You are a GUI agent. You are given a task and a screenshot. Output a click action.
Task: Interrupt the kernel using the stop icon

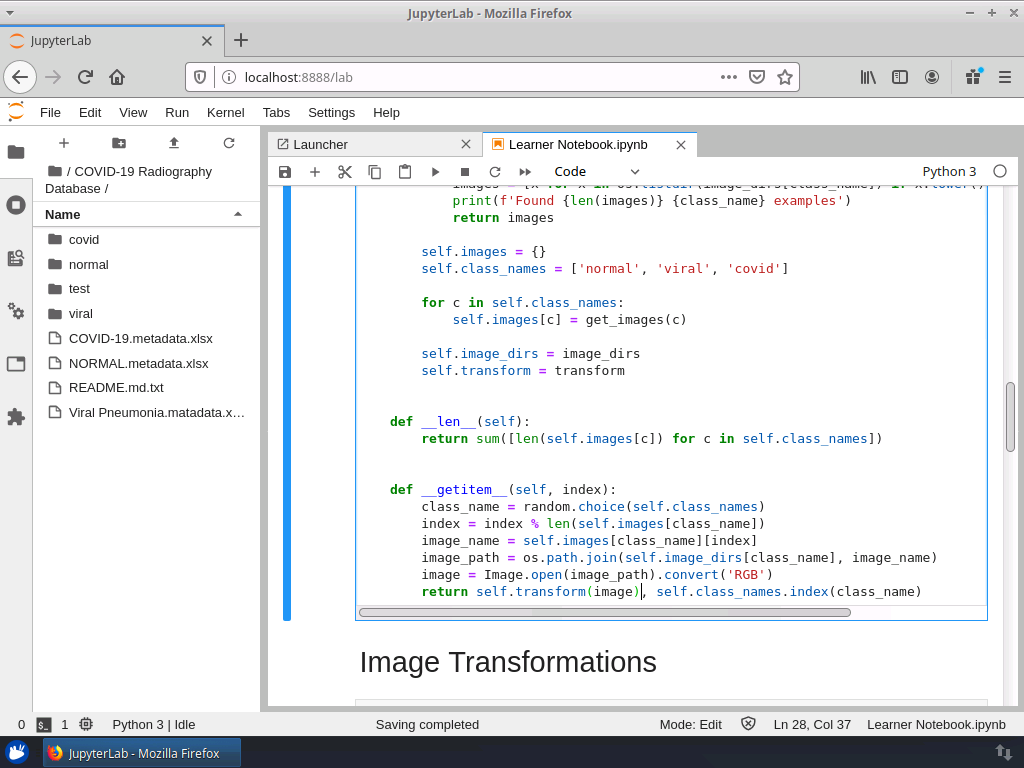465,172
